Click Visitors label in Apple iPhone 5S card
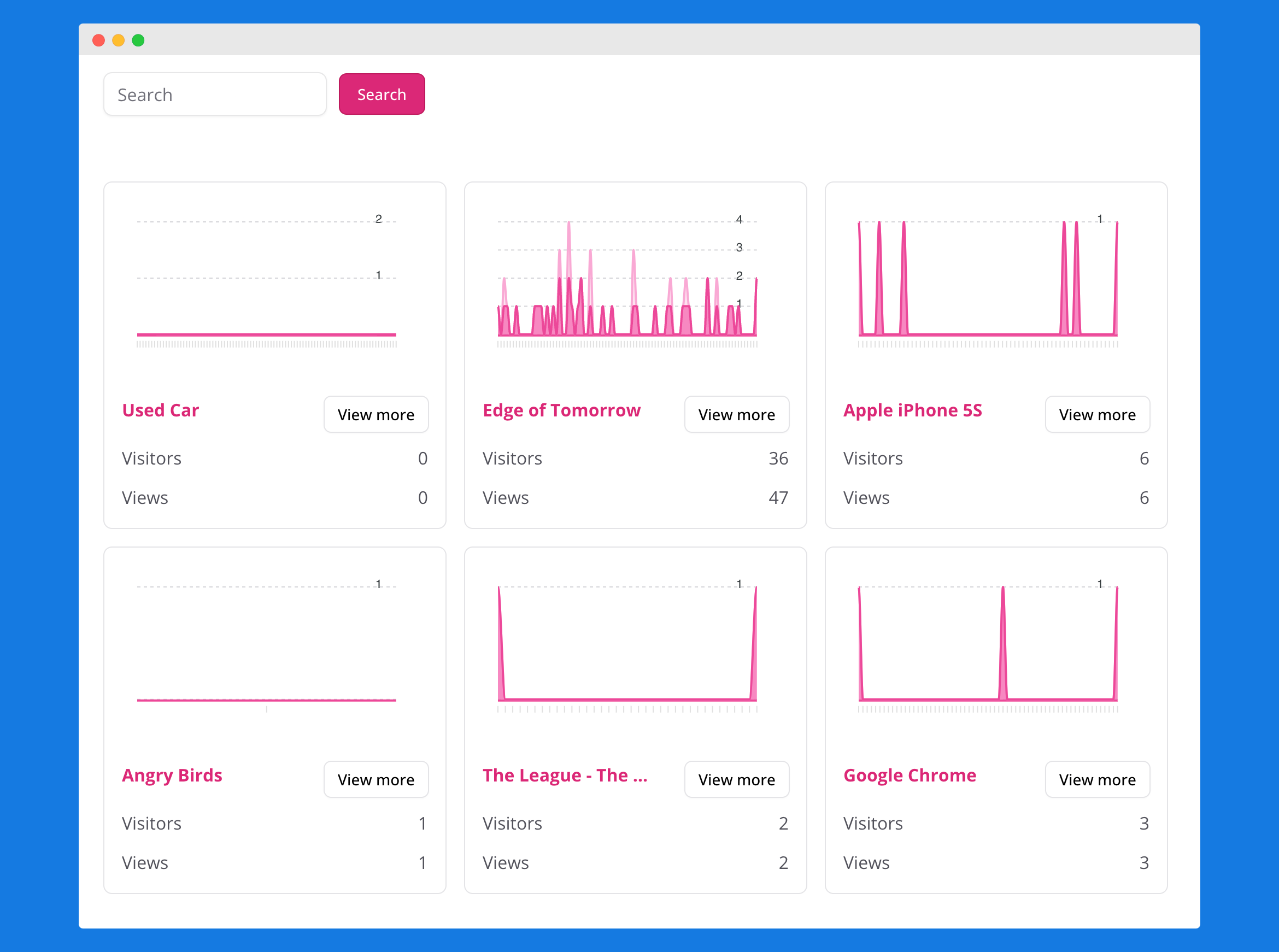 pyautogui.click(x=873, y=458)
